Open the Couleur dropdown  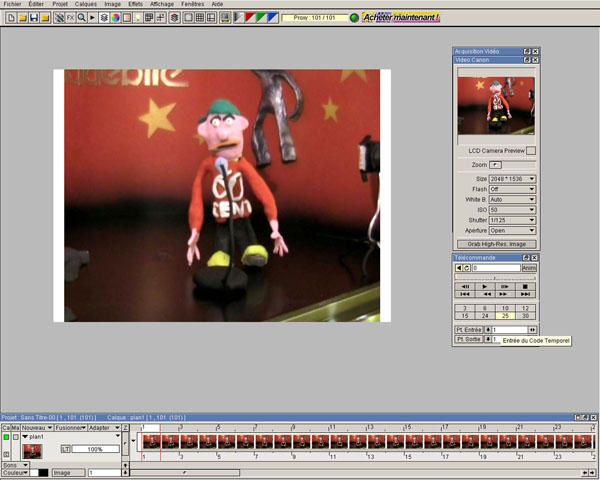point(15,473)
